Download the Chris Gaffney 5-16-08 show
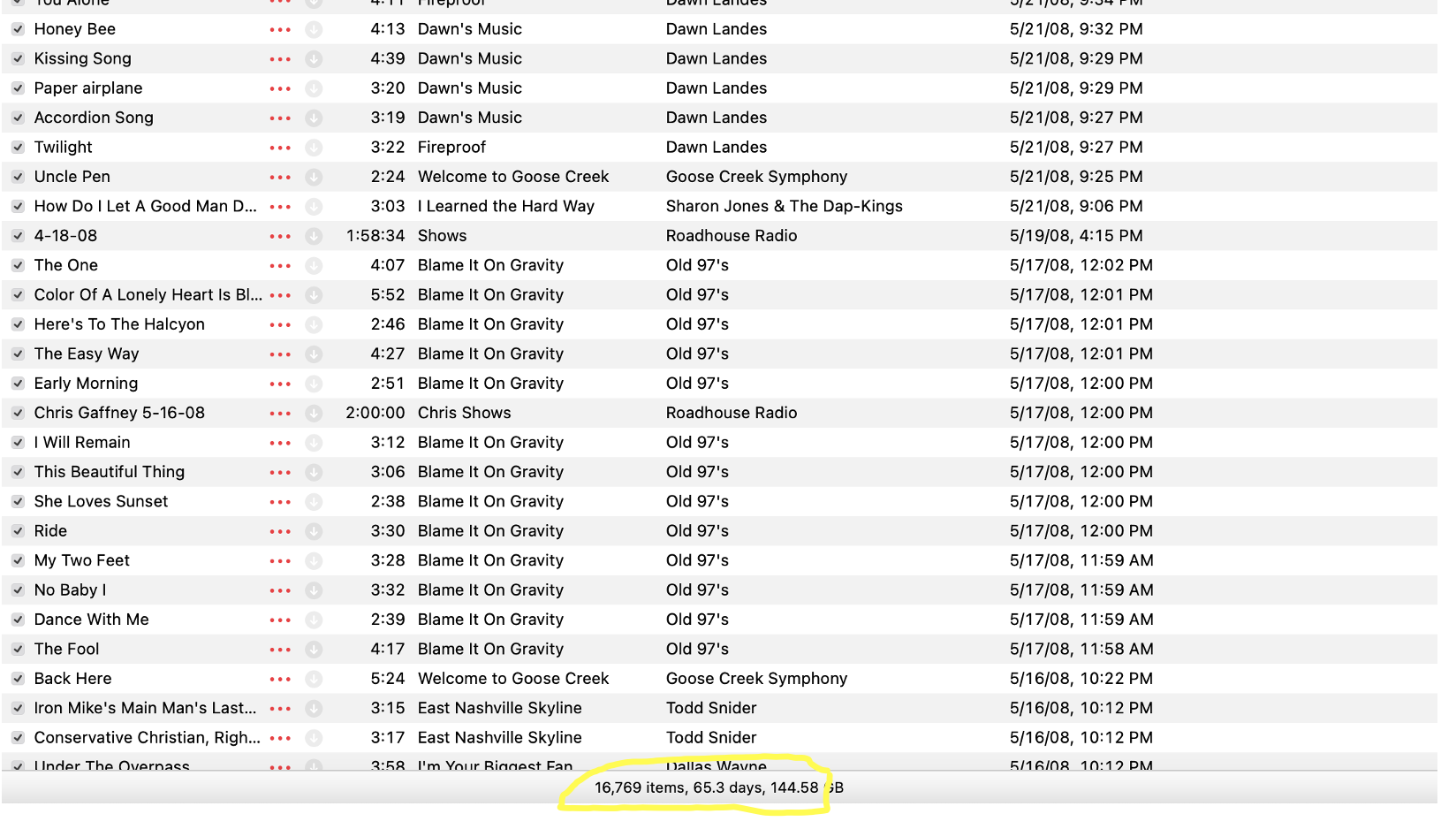Viewport: 1456px width, 829px height. pos(314,413)
